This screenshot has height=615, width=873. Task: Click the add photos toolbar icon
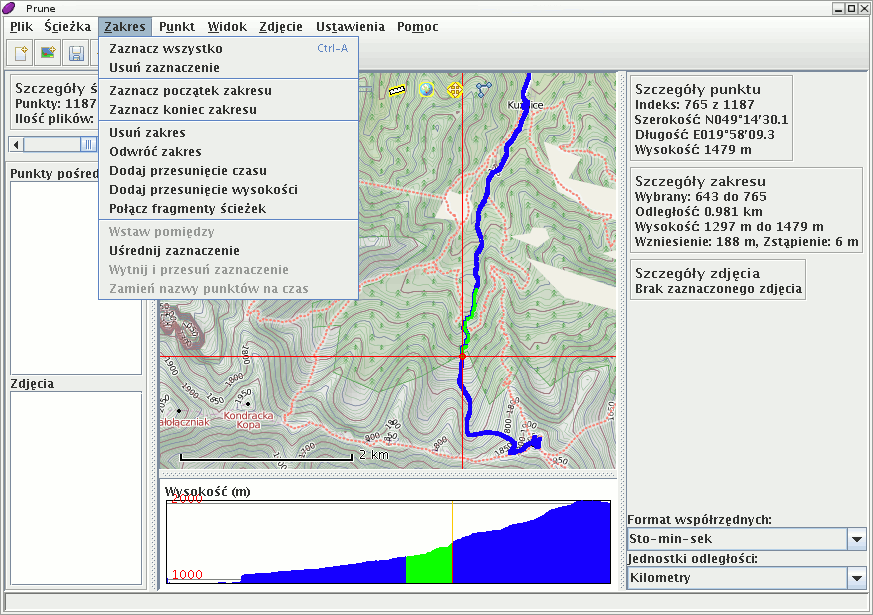coord(47,52)
